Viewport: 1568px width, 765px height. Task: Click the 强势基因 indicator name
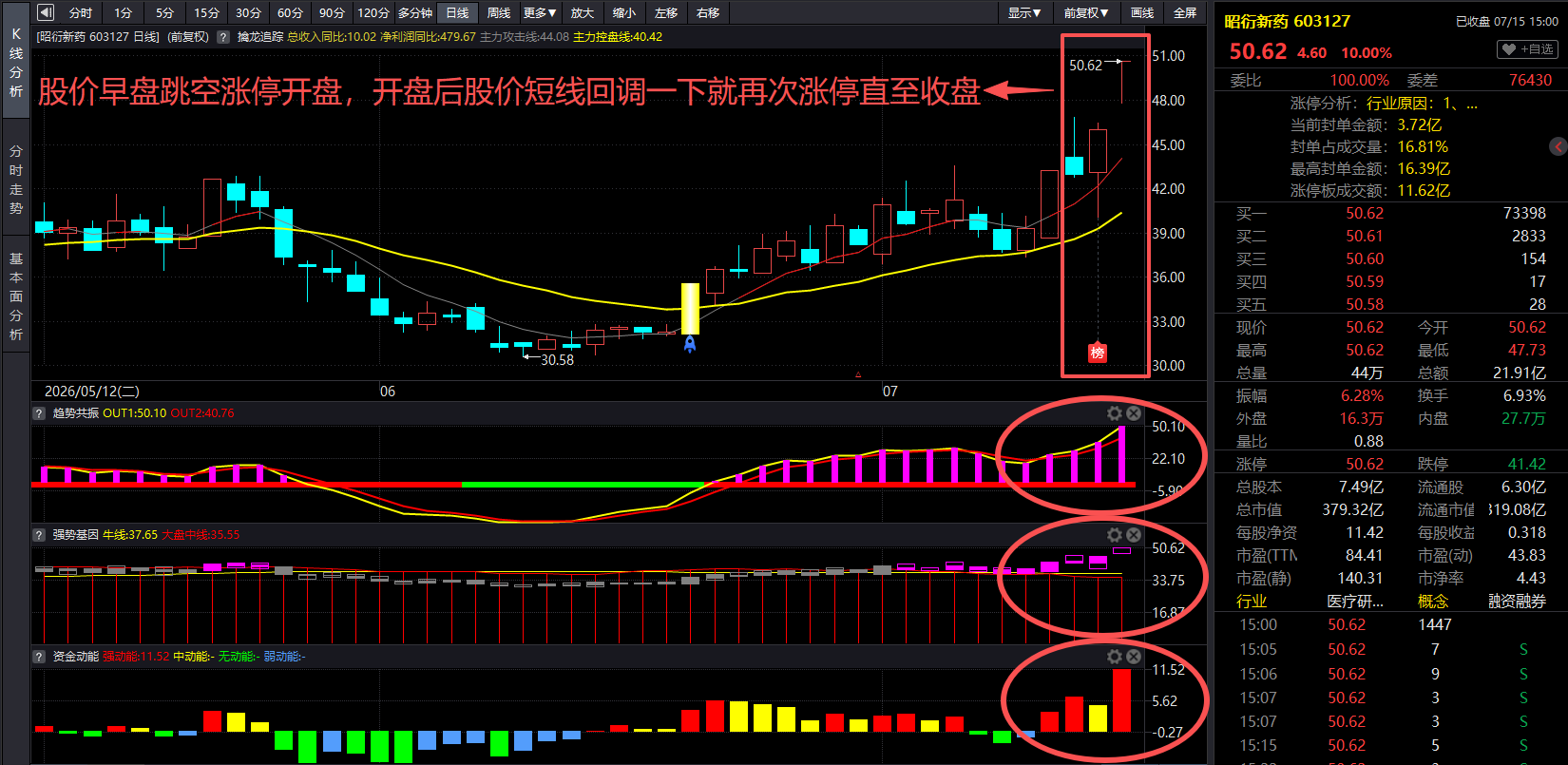click(x=75, y=535)
